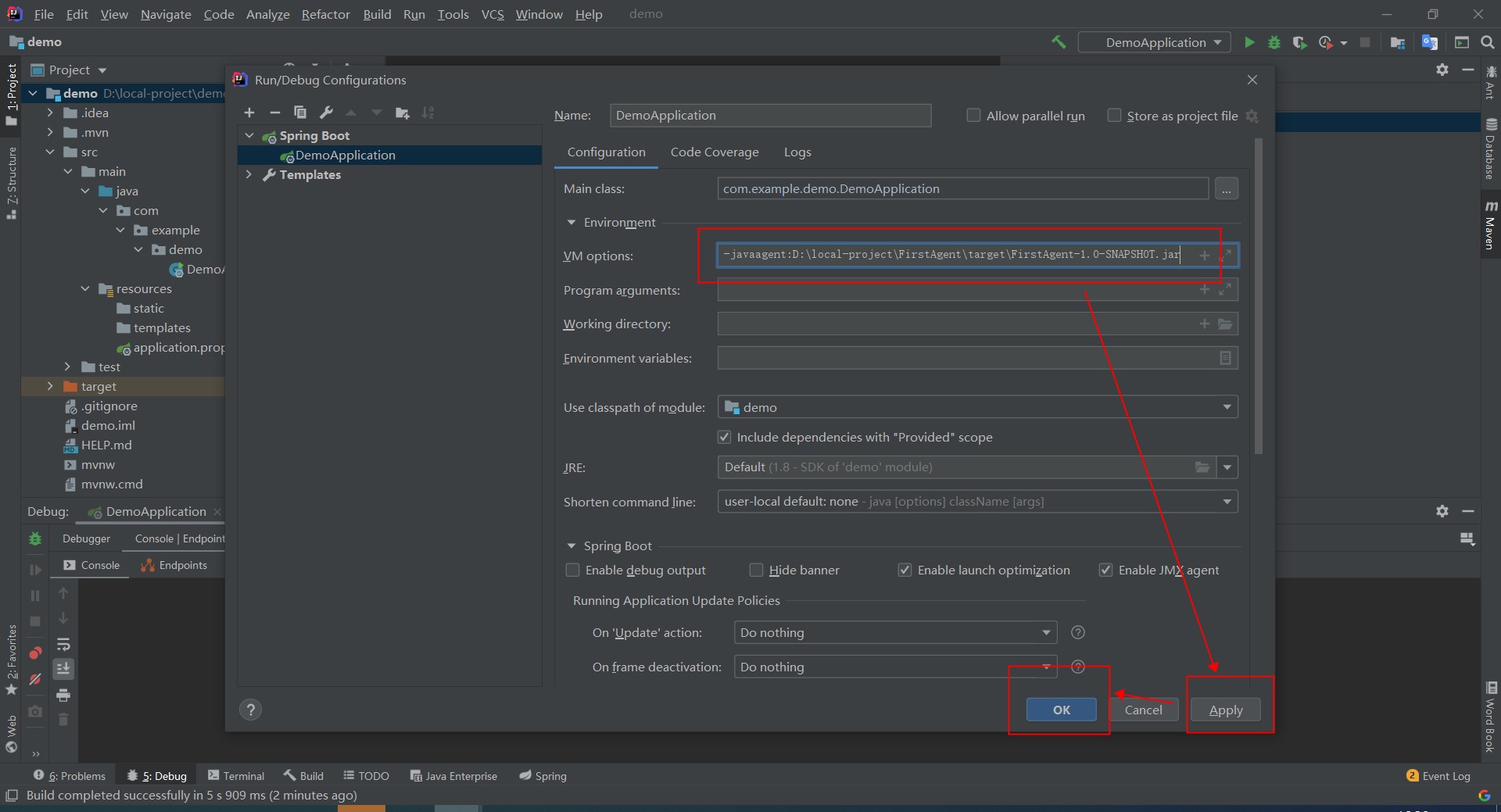1501x812 pixels.
Task: Expand Templates node in configurations tree
Action: pyautogui.click(x=249, y=174)
